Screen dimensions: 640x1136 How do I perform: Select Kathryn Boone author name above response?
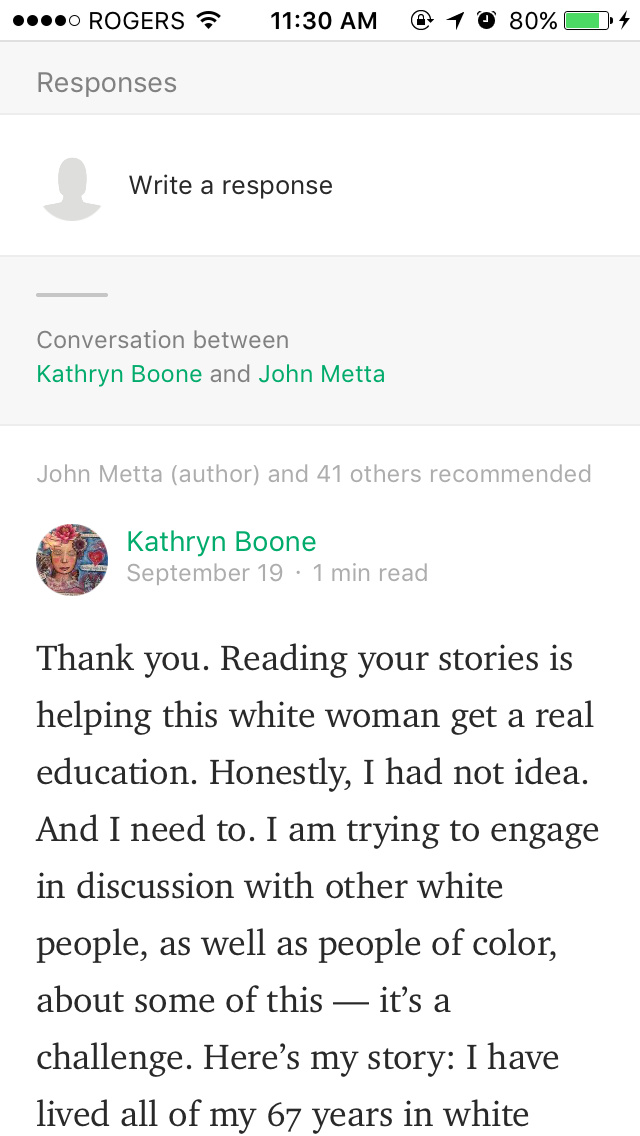[221, 542]
